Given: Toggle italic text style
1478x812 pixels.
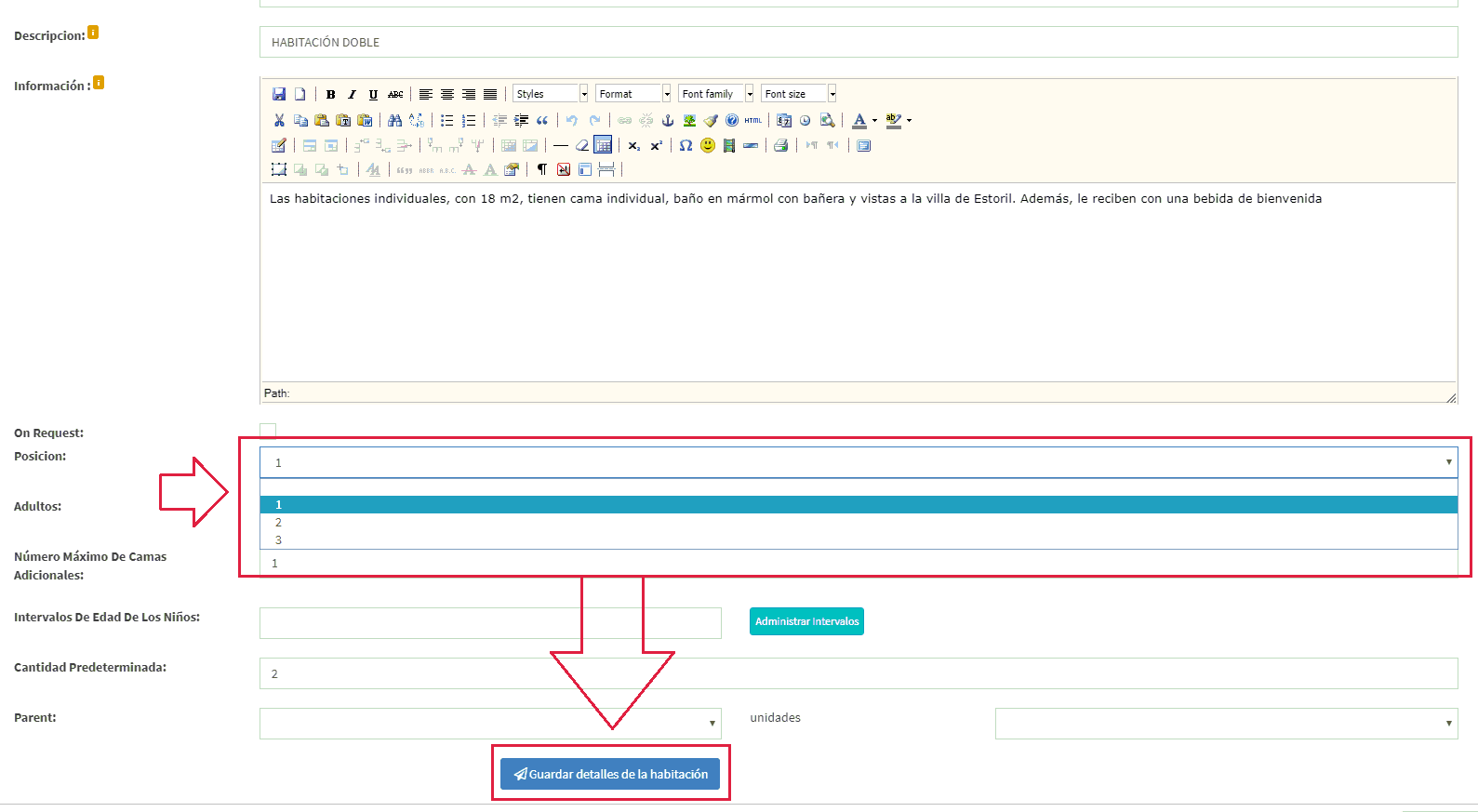Looking at the screenshot, I should click(x=352, y=94).
